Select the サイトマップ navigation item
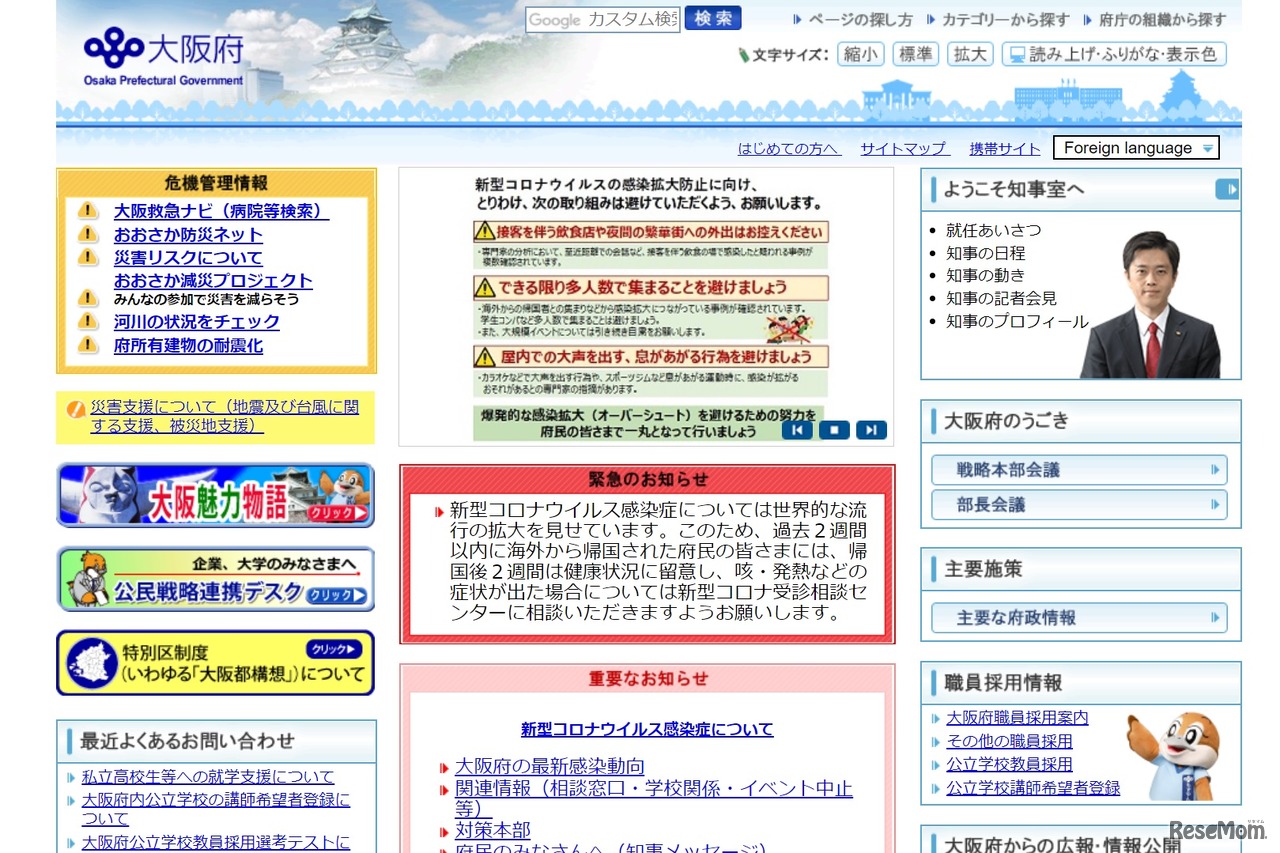 click(902, 148)
